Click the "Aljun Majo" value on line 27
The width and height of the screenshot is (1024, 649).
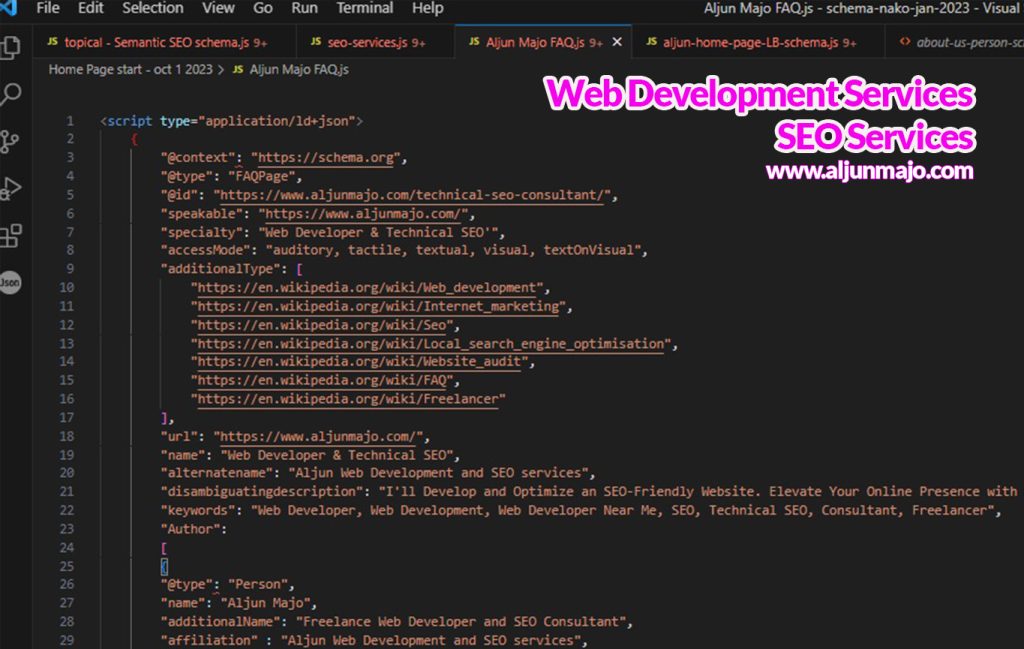[265, 603]
